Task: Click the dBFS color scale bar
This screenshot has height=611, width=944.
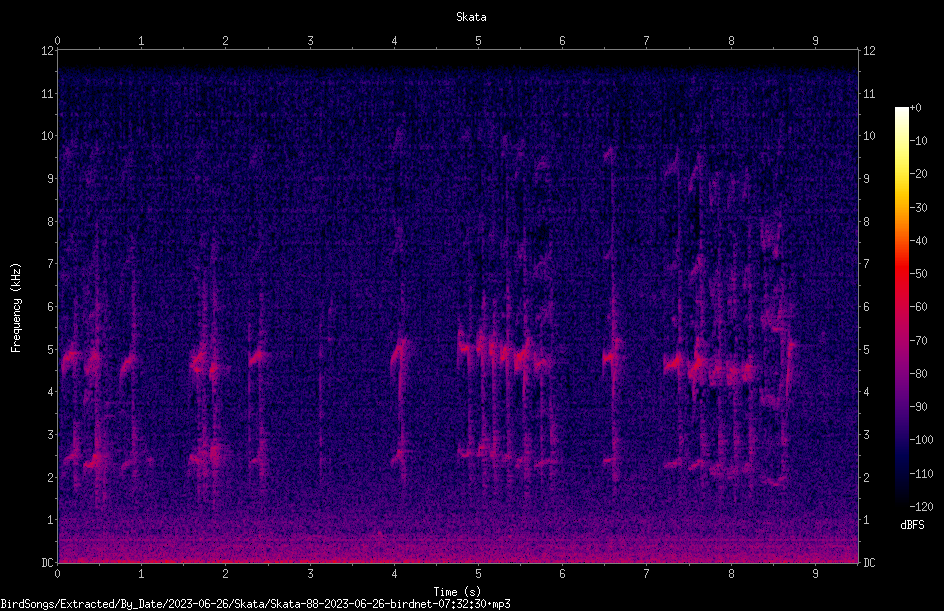Action: coord(901,307)
